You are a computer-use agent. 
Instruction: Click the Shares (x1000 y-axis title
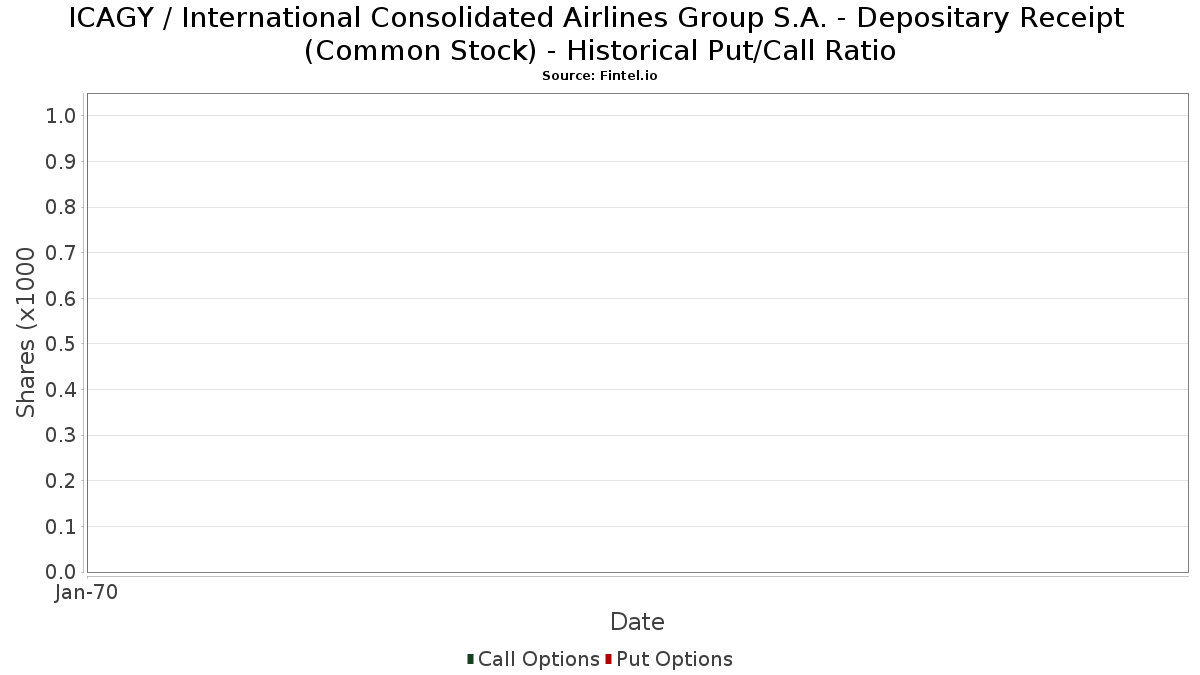(x=26, y=333)
